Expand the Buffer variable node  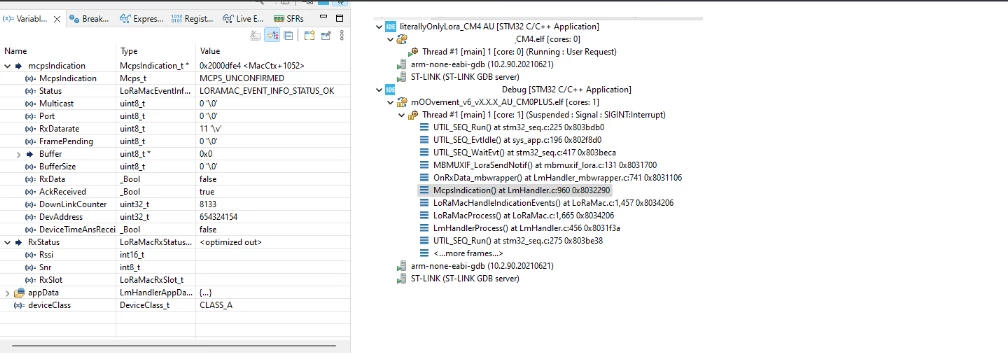19,154
